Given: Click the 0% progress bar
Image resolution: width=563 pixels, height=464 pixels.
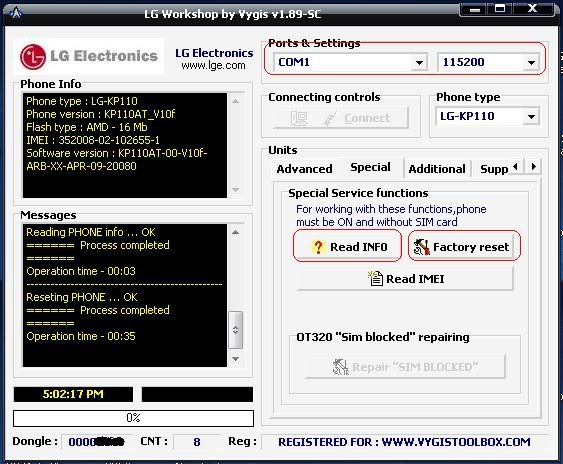Looking at the screenshot, I should 133,418.
